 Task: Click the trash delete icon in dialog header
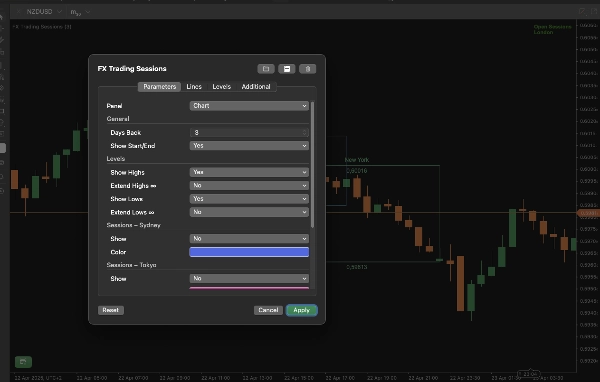pyautogui.click(x=307, y=69)
